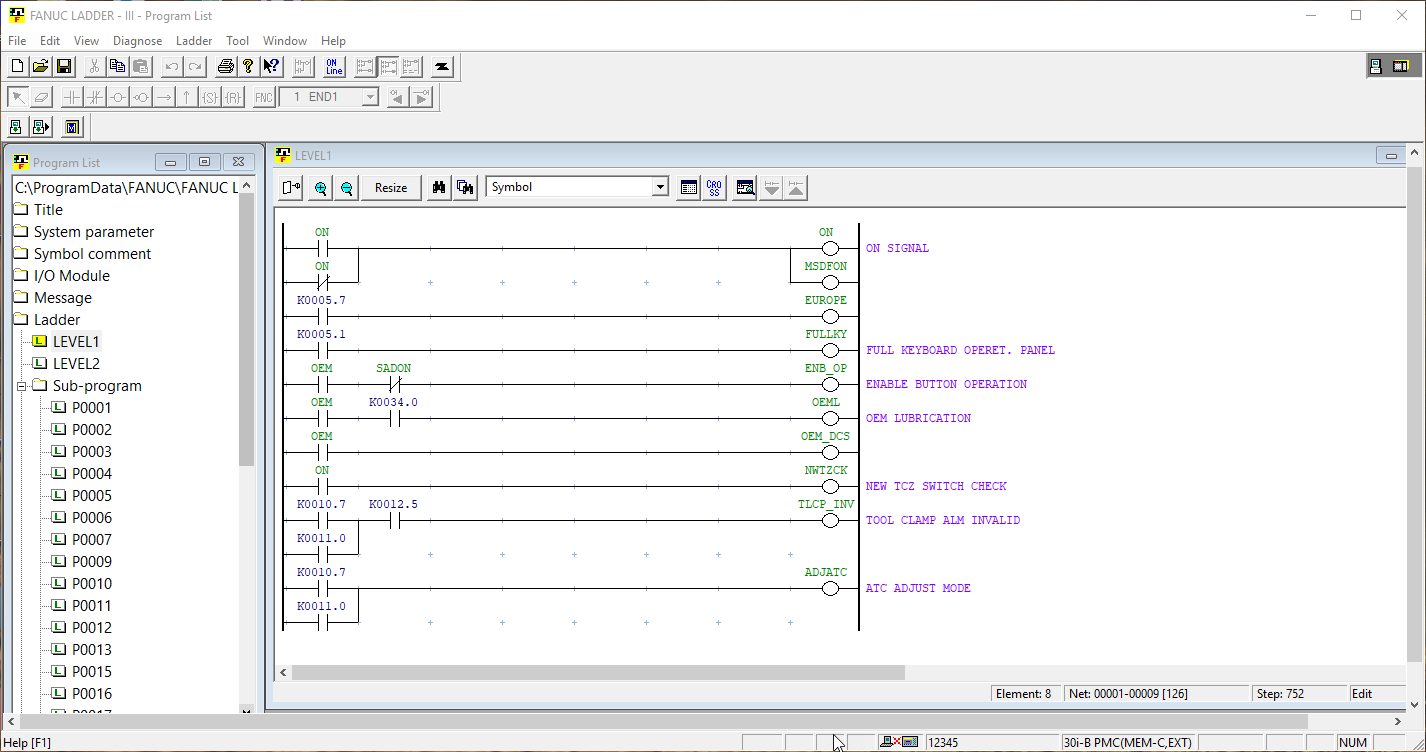Viewport: 1426px width, 752px height.
Task: Open the Symbol display mode dropdown
Action: pyautogui.click(x=659, y=187)
